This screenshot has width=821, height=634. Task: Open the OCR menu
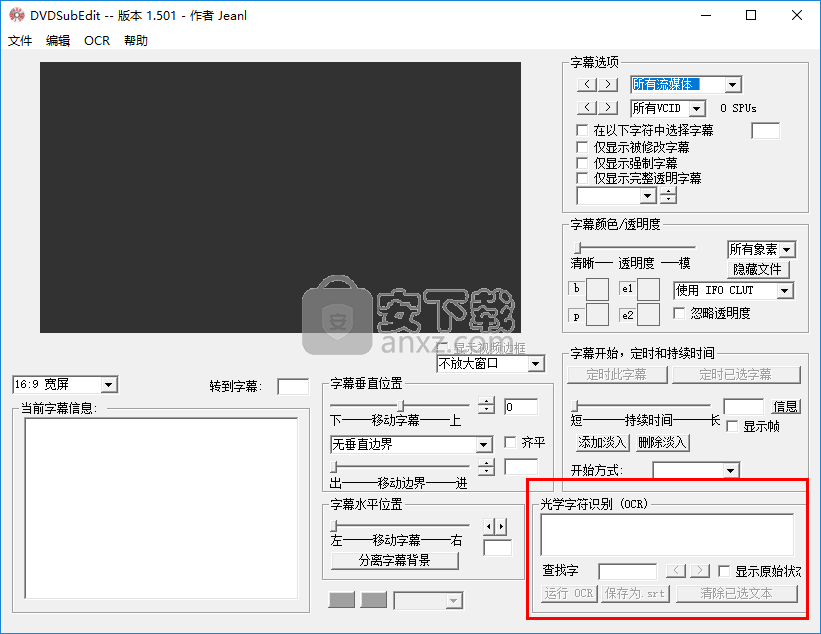[97, 40]
